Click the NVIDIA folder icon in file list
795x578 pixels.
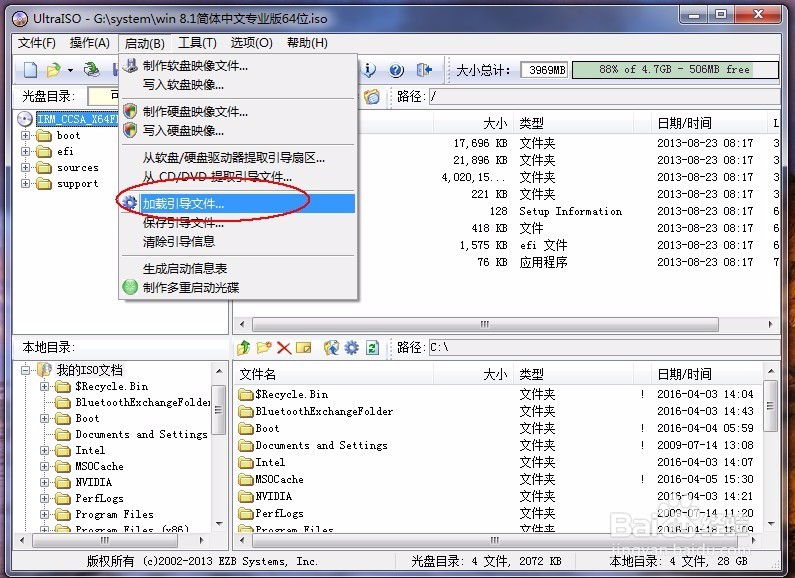tap(246, 496)
